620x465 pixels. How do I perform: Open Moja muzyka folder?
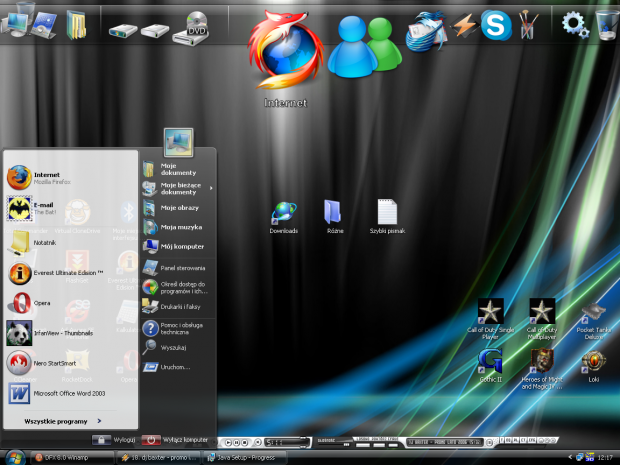pyautogui.click(x=178, y=227)
